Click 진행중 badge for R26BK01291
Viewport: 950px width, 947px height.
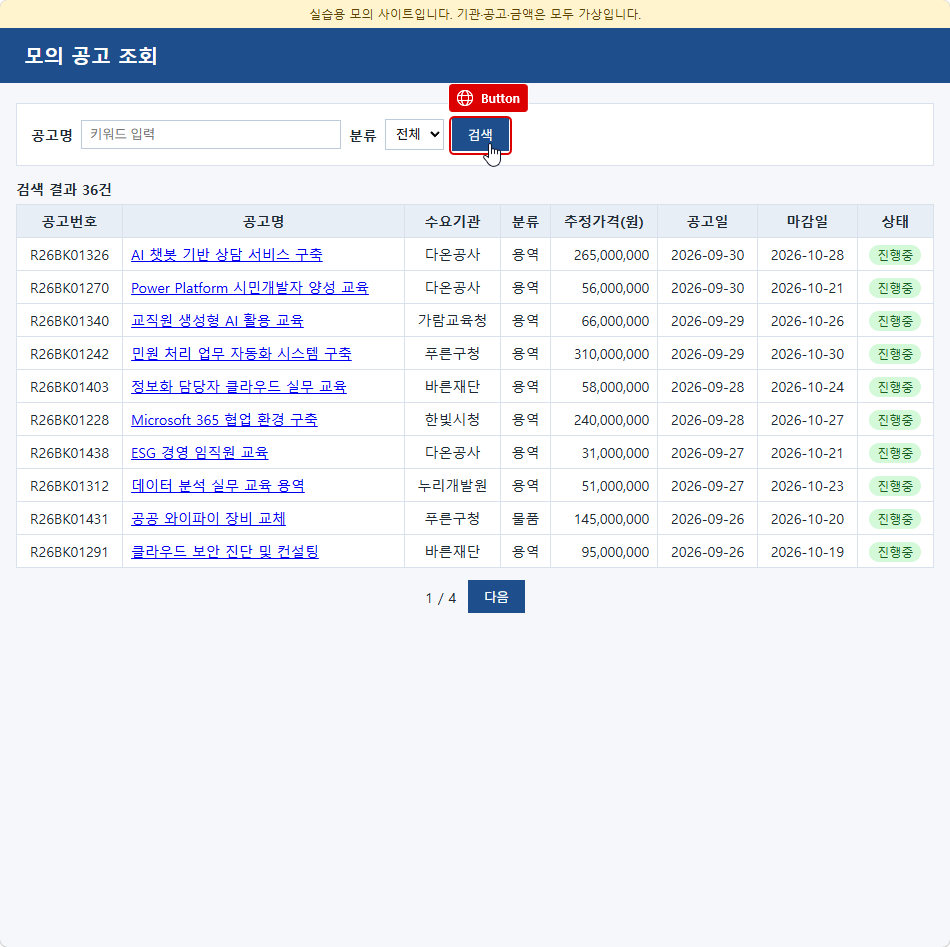895,552
